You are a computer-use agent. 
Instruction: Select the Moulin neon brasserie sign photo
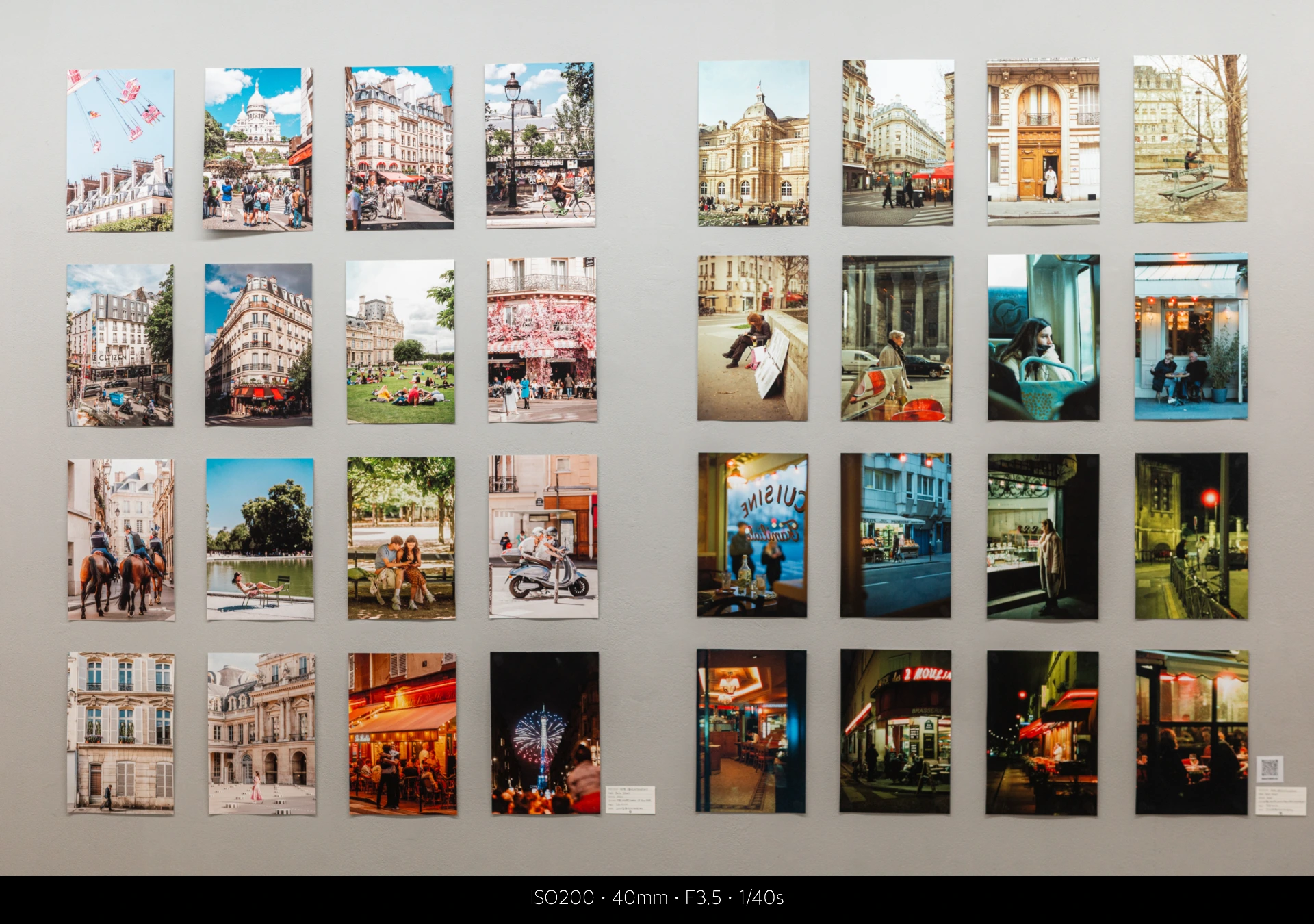[x=895, y=732]
